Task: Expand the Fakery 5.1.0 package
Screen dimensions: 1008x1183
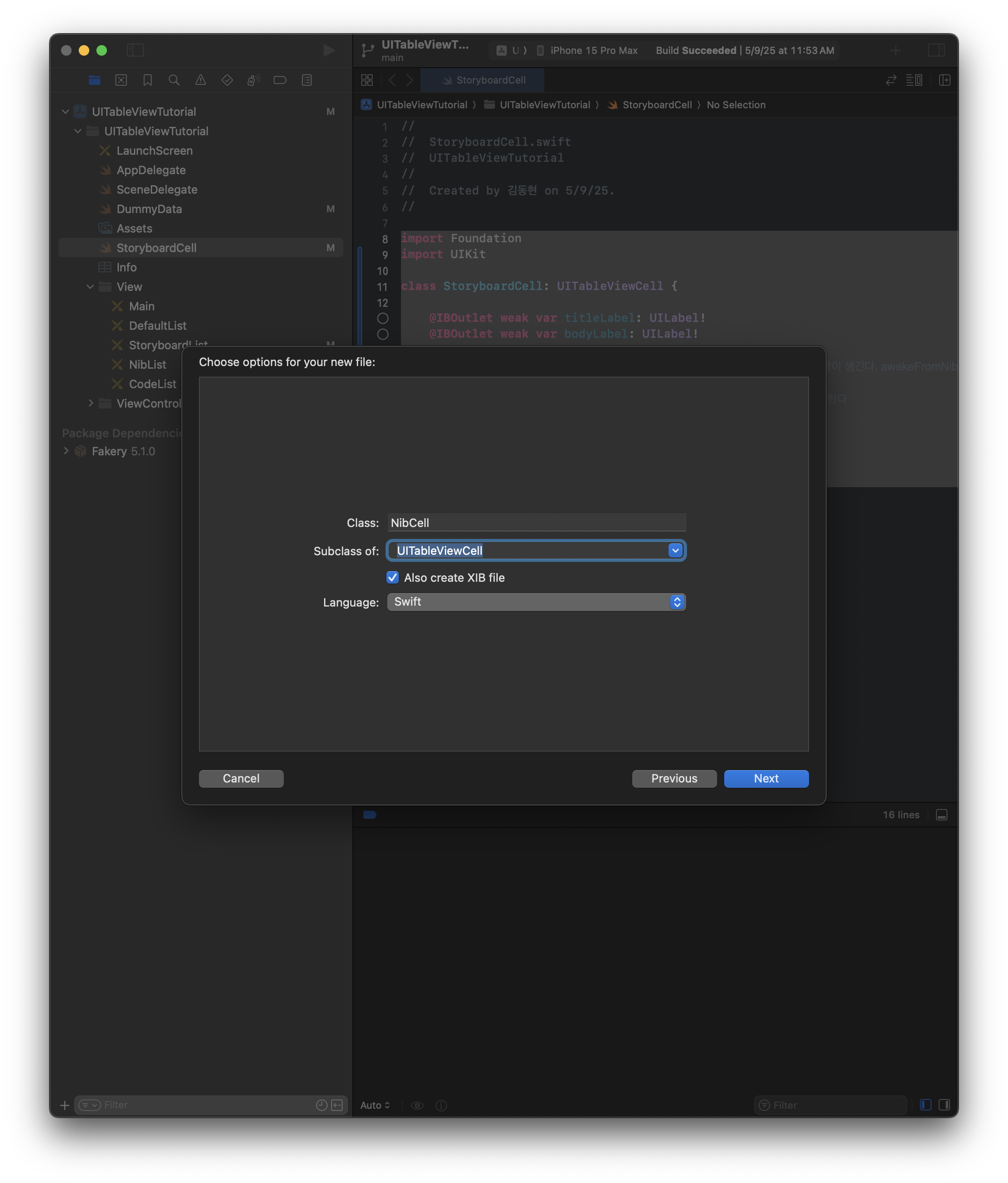Action: click(66, 451)
